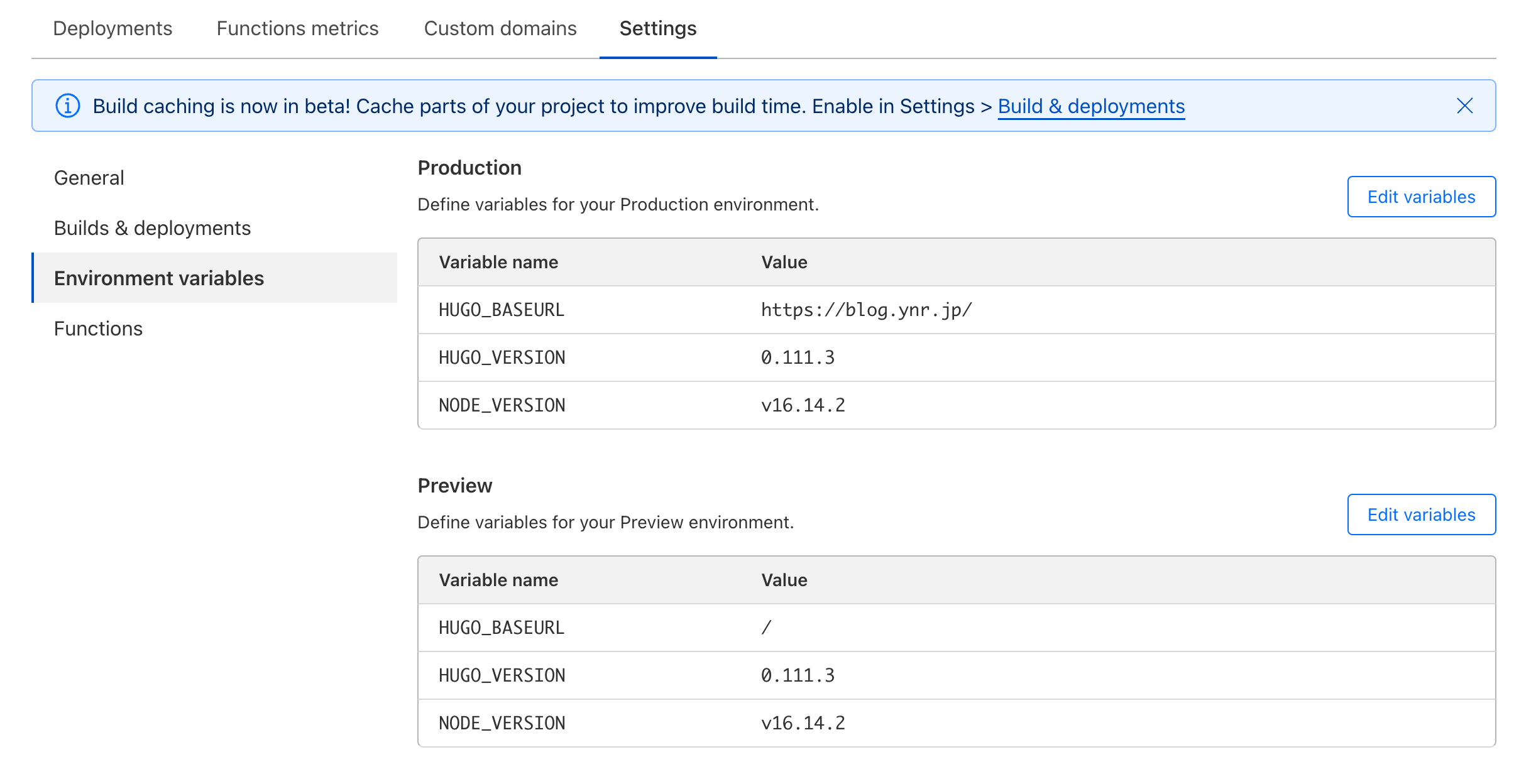Viewport: 1536px width, 784px height.
Task: Select the Settings tab
Action: click(x=657, y=28)
